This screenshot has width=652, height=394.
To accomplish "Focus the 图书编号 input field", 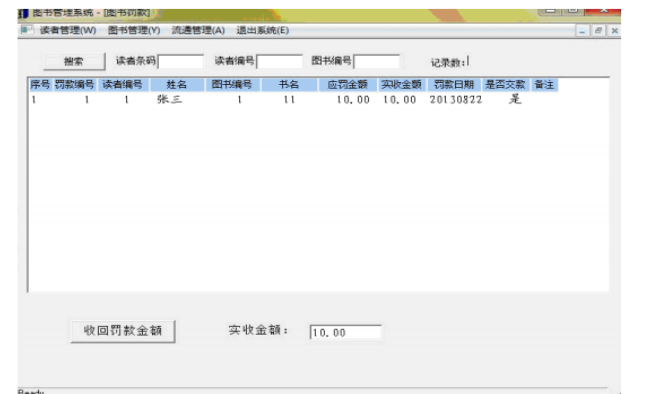I will pyautogui.click(x=377, y=62).
